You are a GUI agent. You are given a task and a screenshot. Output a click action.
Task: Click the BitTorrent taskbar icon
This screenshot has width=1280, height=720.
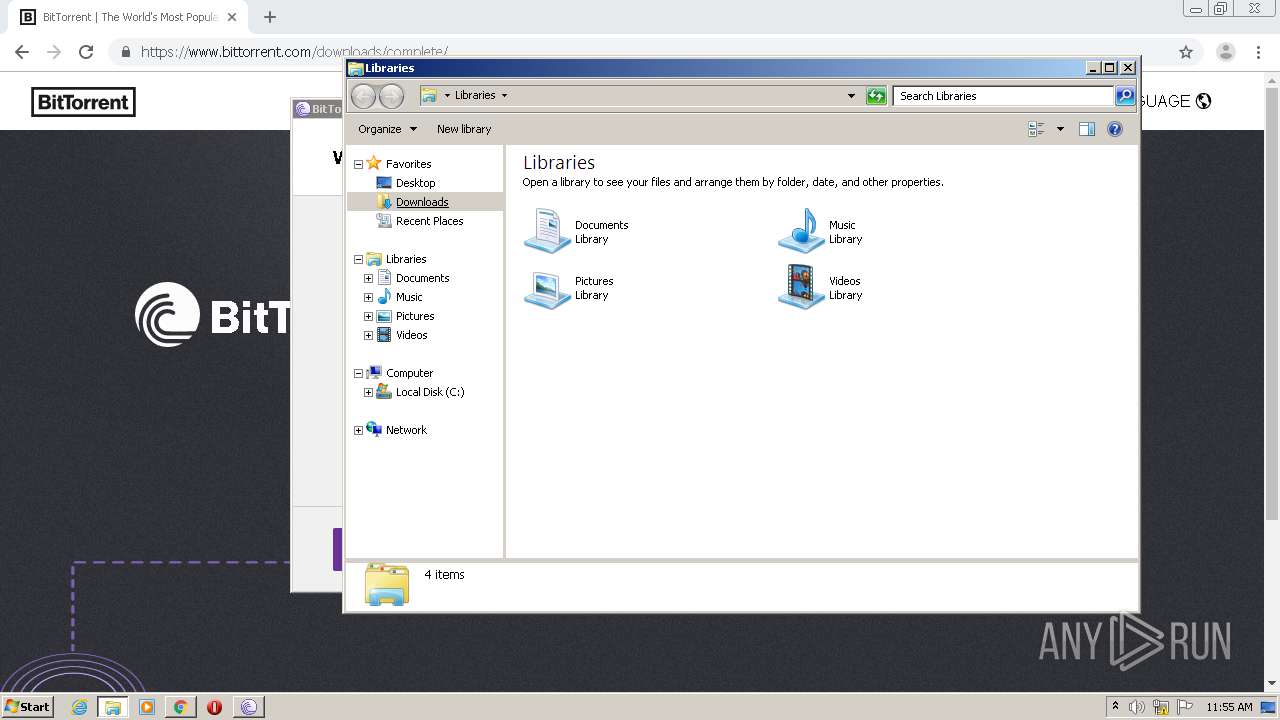(249, 707)
